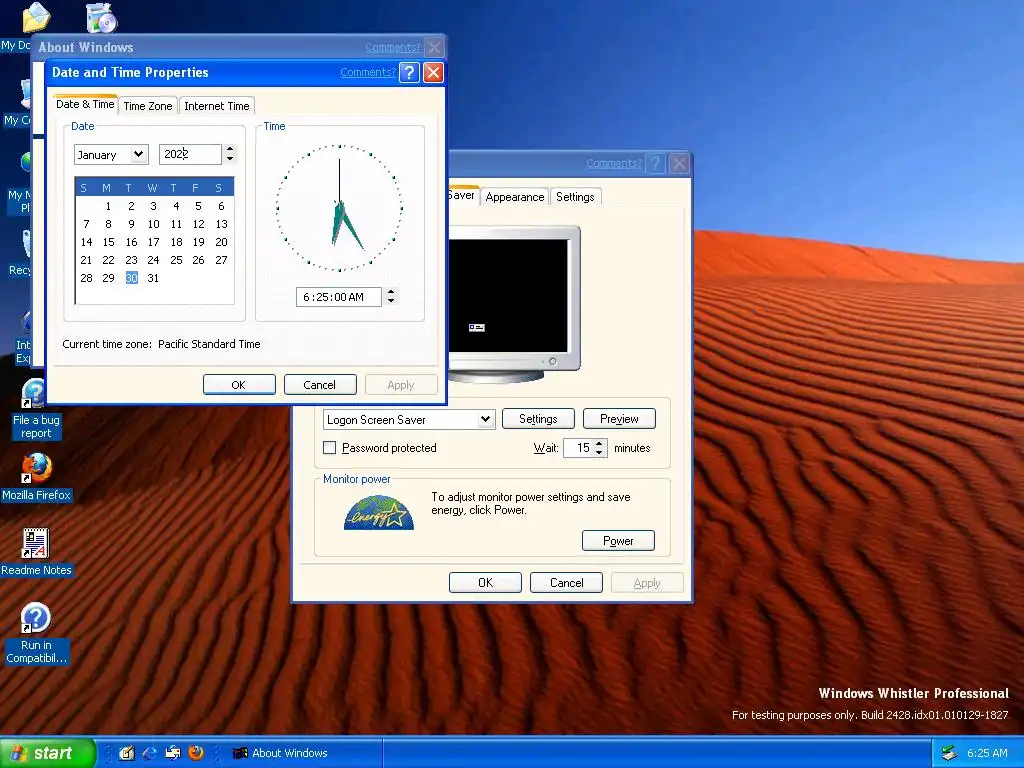Click the system tray network icon
This screenshot has height=768, width=1024.
[x=949, y=753]
